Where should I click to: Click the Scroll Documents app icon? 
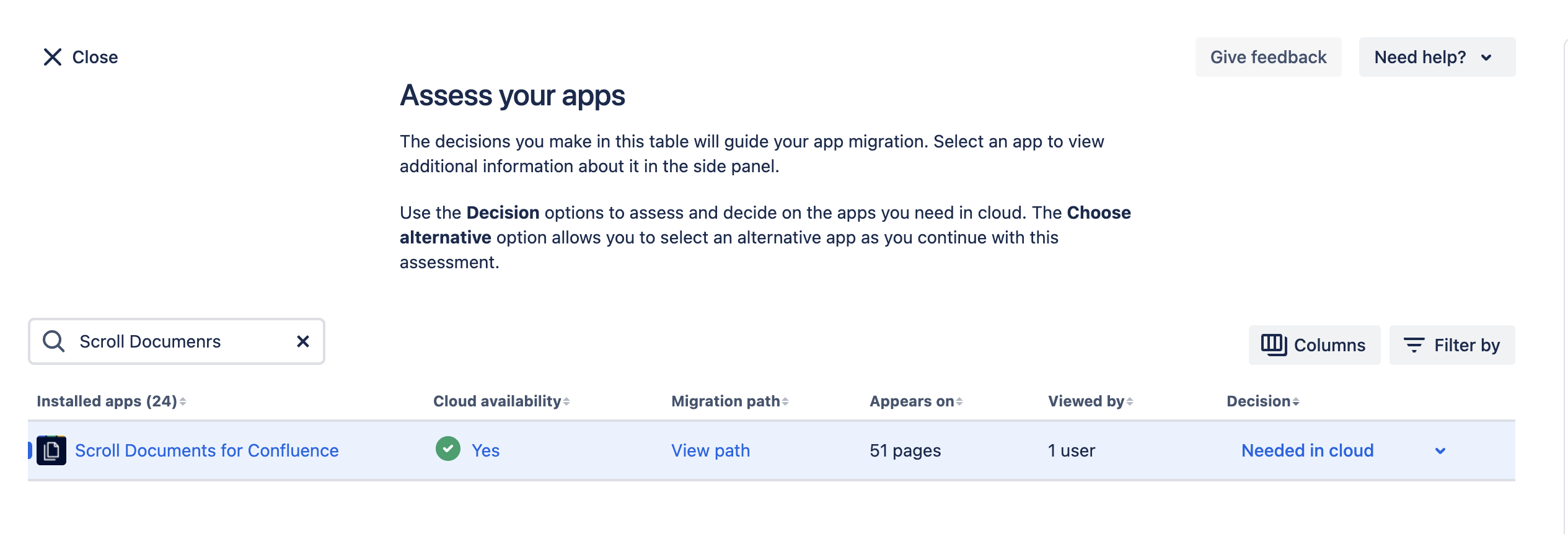coord(51,450)
